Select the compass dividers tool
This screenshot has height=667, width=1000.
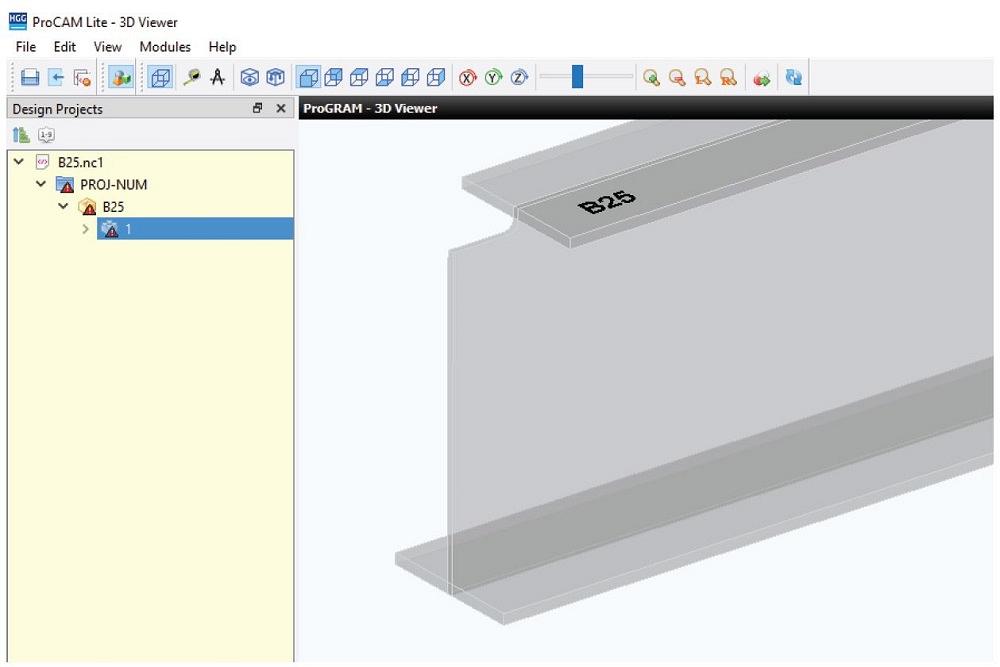(217, 78)
